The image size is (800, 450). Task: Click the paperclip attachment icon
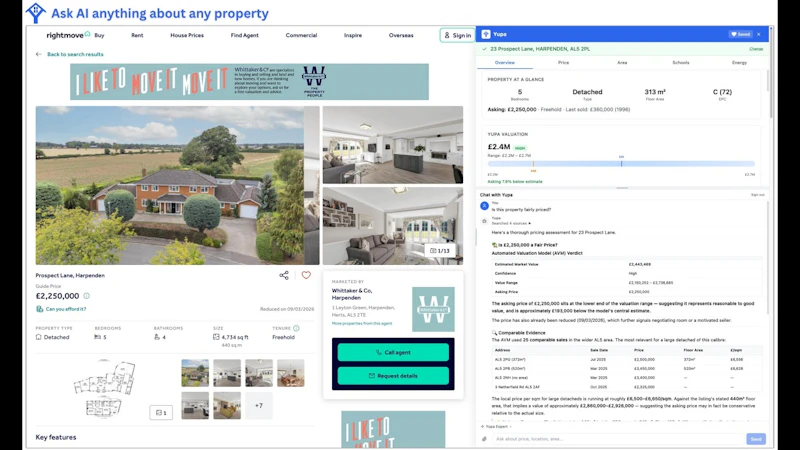coord(484,439)
